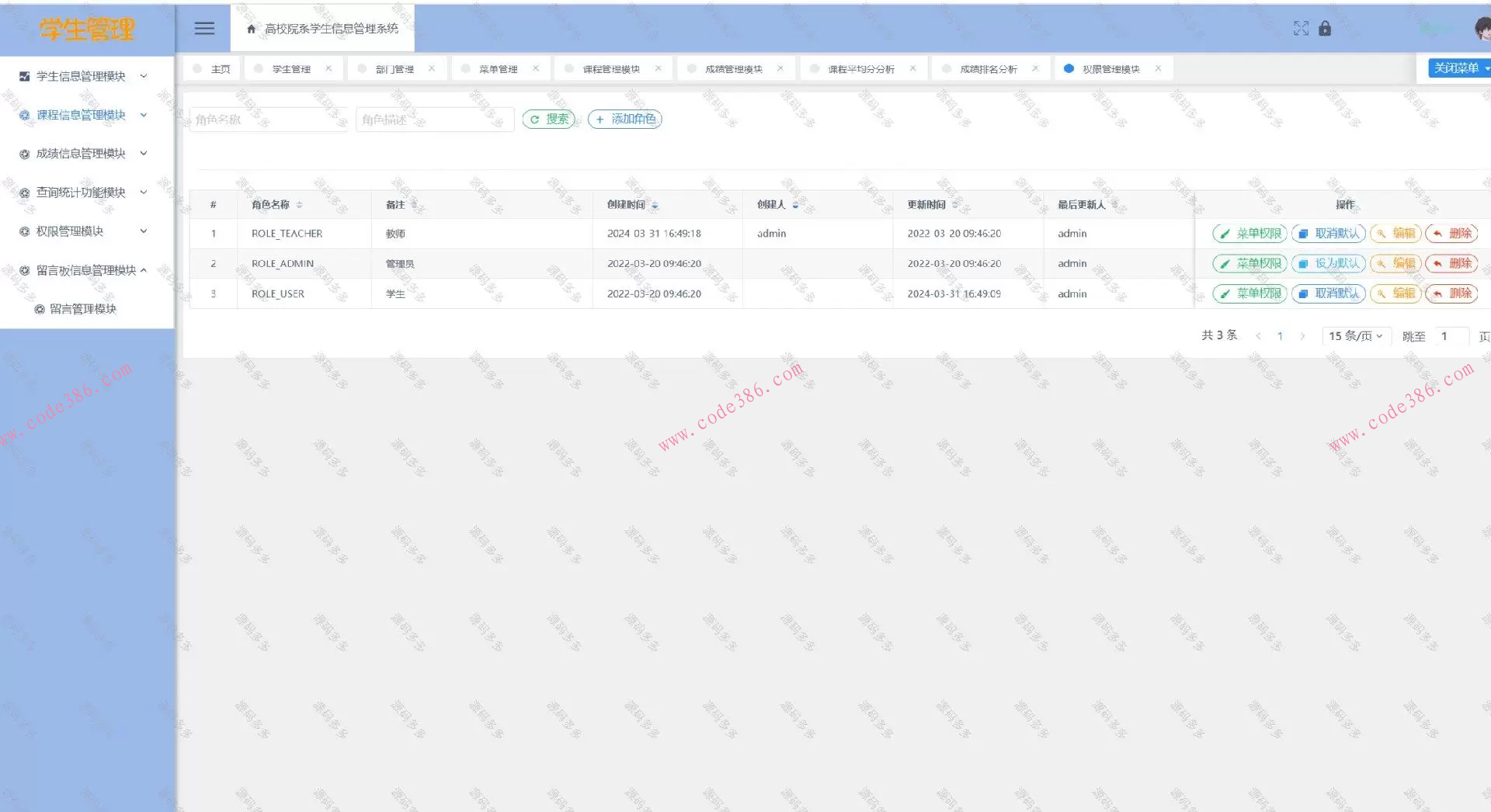Open 菜单权限 for ROLE_TEACHER
Viewport: 1491px width, 812px height.
1250,233
